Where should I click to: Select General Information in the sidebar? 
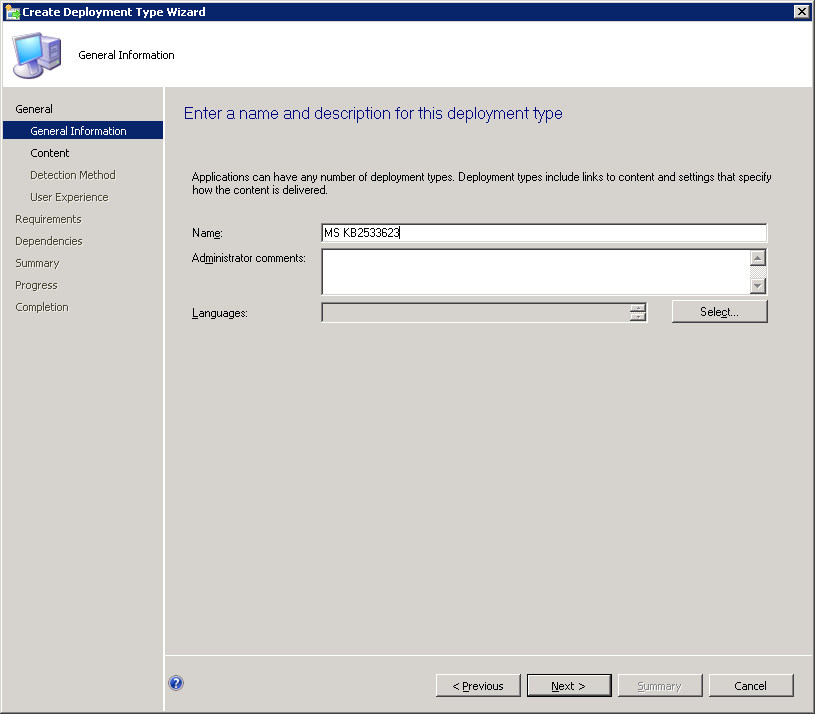point(78,131)
